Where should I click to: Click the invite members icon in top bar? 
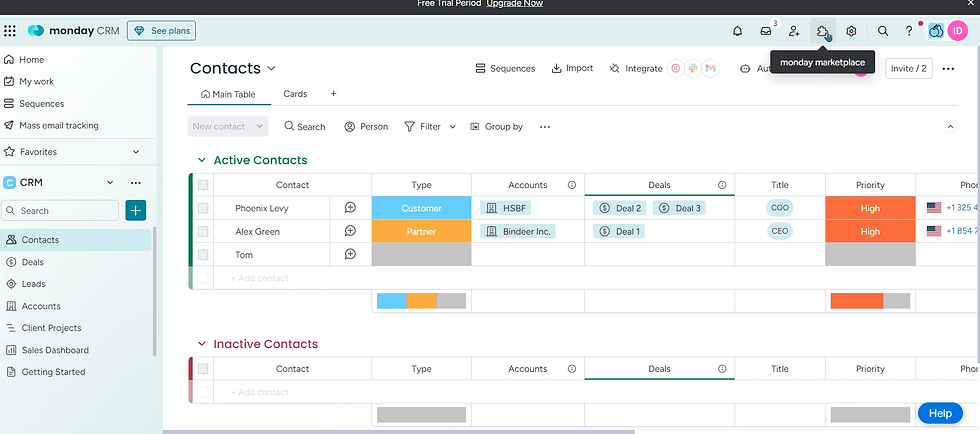point(794,31)
